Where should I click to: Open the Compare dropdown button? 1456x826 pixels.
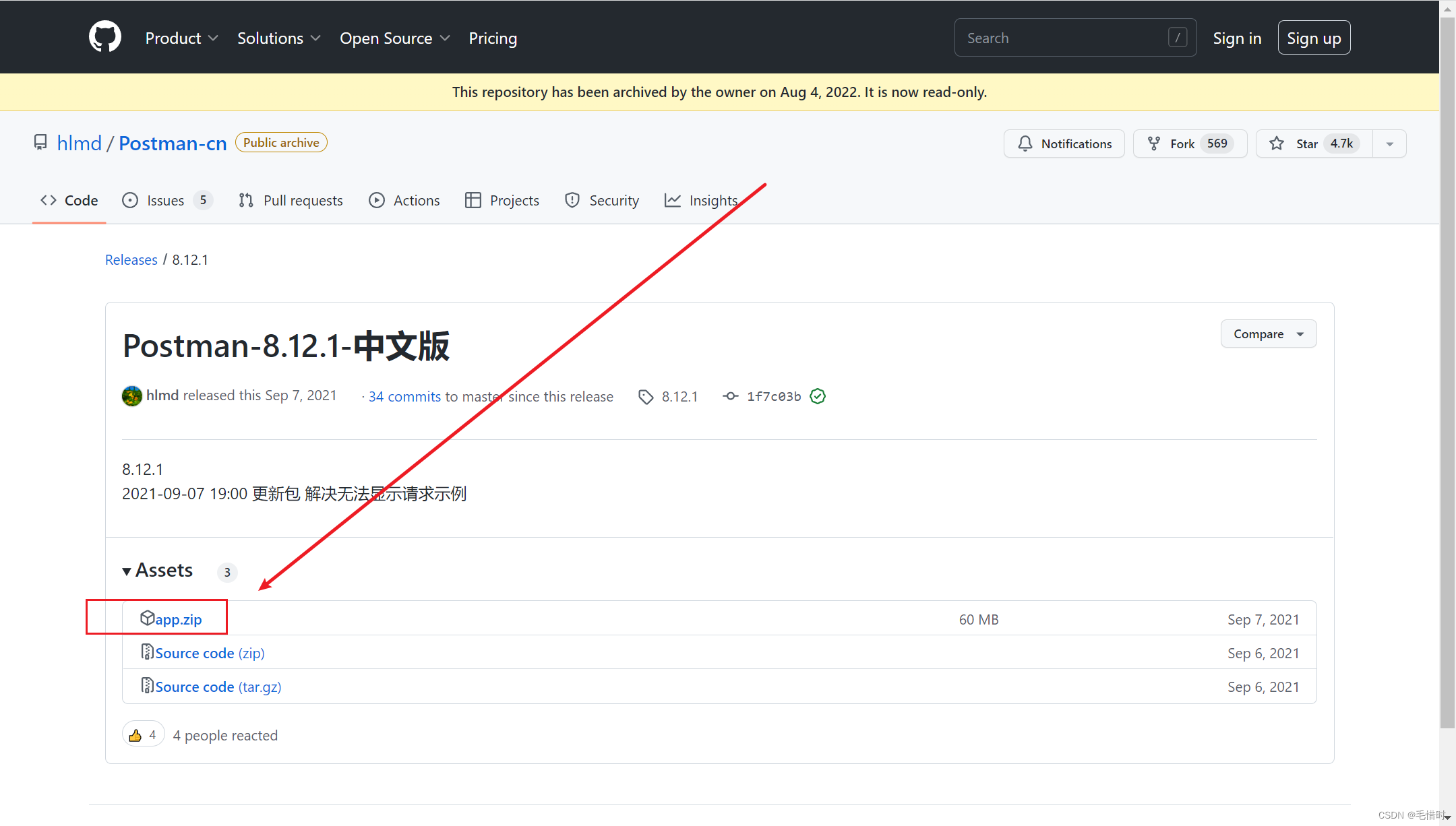[1267, 334]
